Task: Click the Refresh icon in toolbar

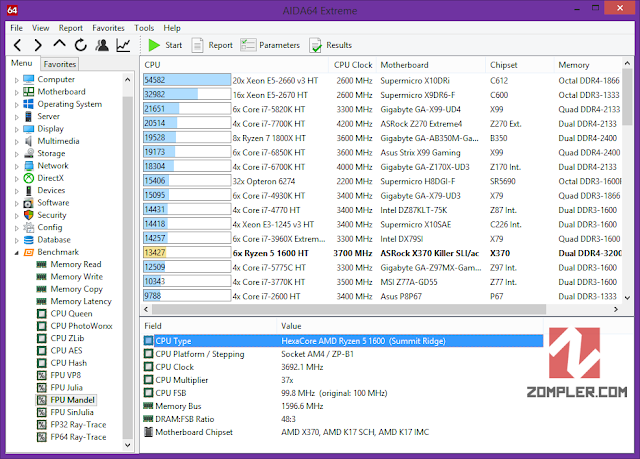Action: point(81,45)
